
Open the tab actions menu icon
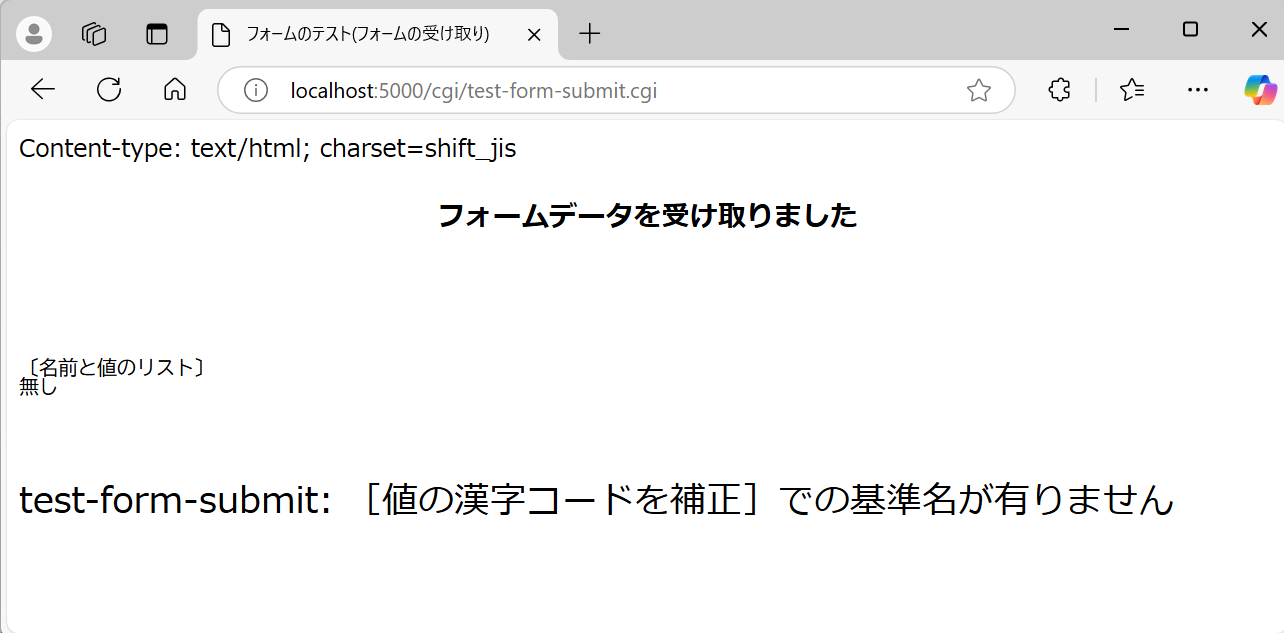157,34
